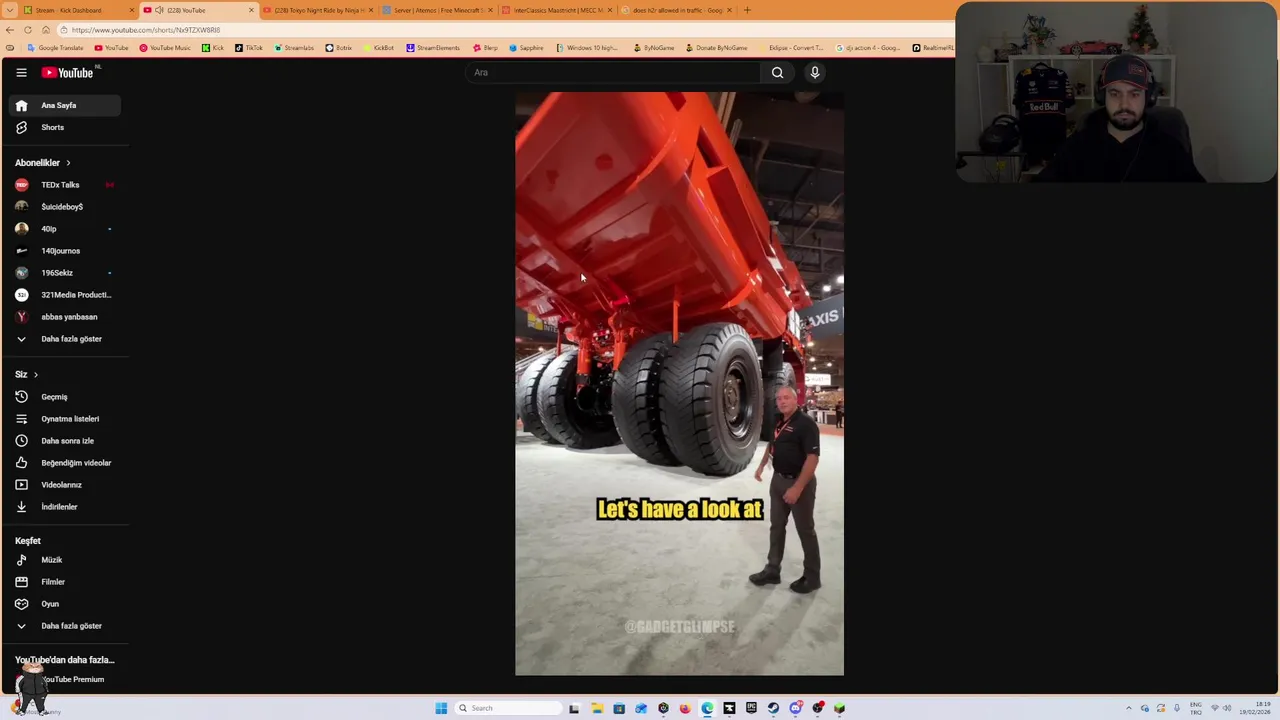
Task: Open Oyun in Keşfet
Action: click(64, 604)
